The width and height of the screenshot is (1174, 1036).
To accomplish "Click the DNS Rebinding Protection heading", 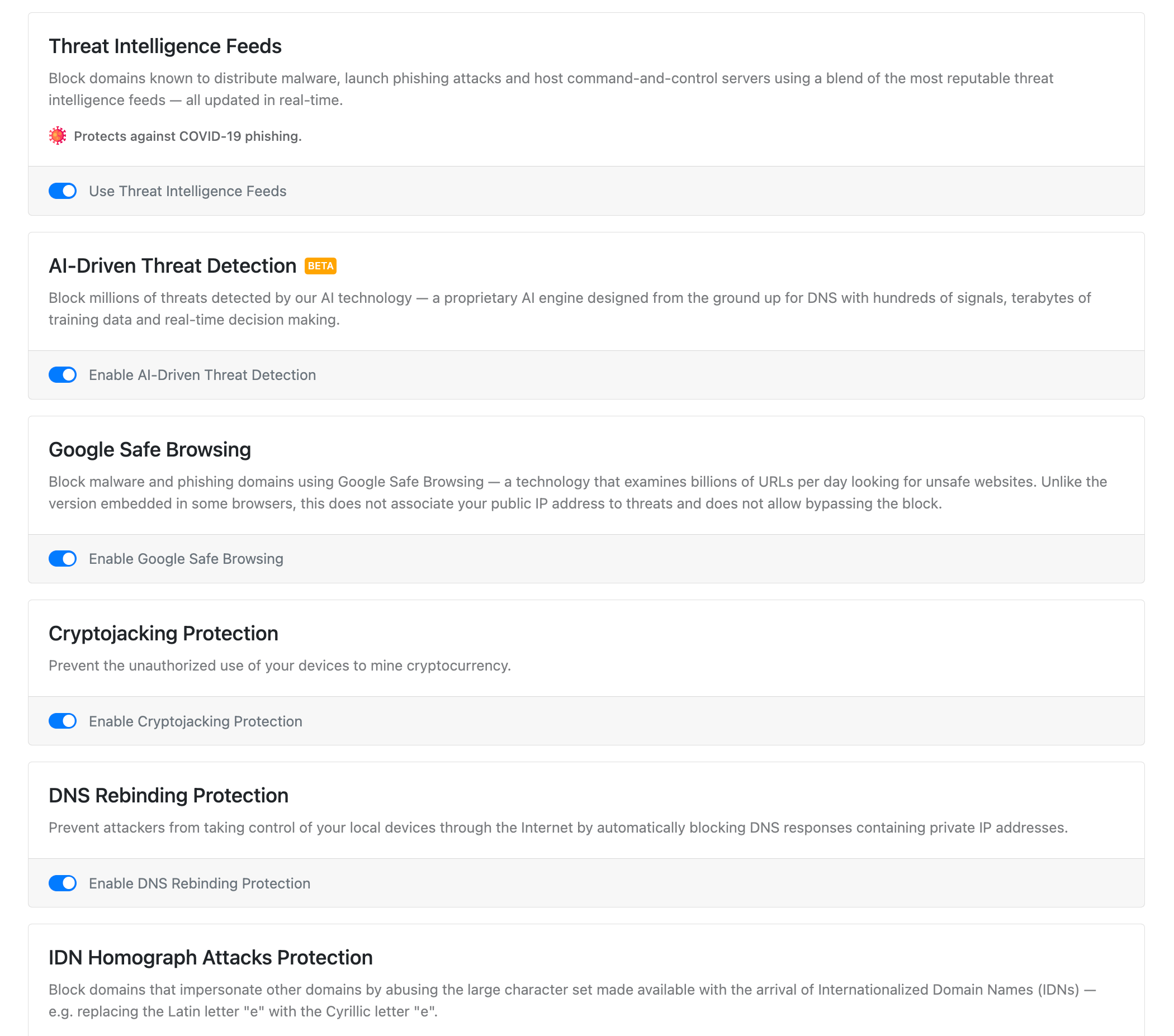I will pyautogui.click(x=169, y=796).
